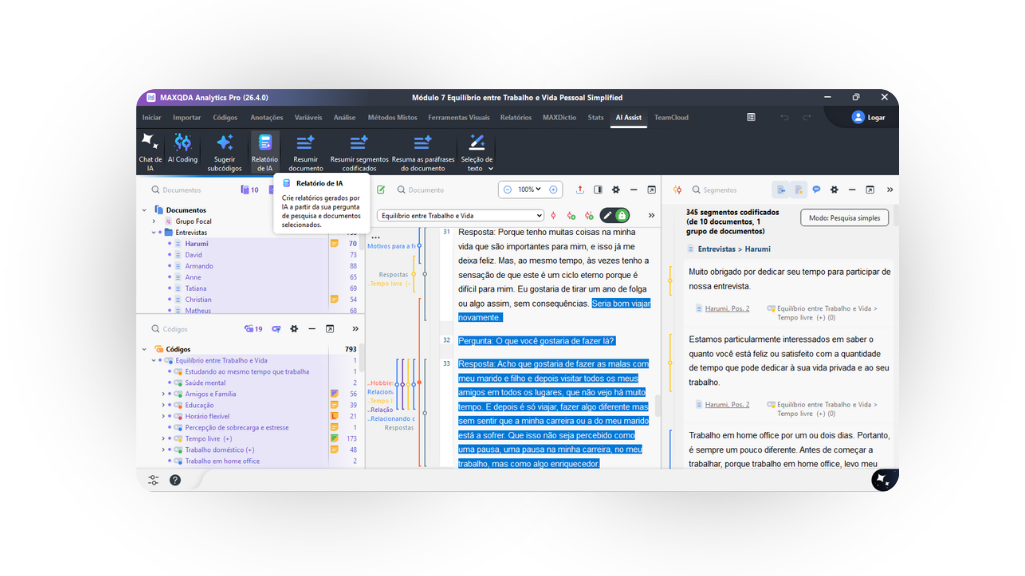Viewport: 1025px width, 576px height.
Task: Open the Chat de IA tool
Action: coord(150,152)
